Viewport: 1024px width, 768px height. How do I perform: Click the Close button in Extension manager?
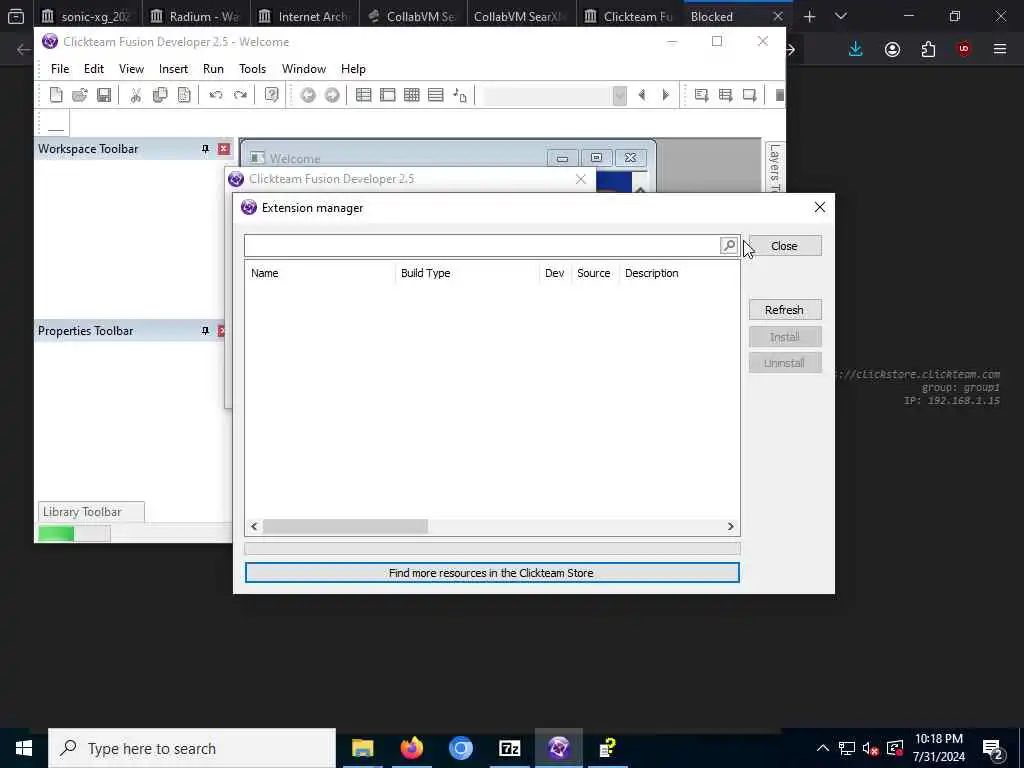tap(785, 246)
